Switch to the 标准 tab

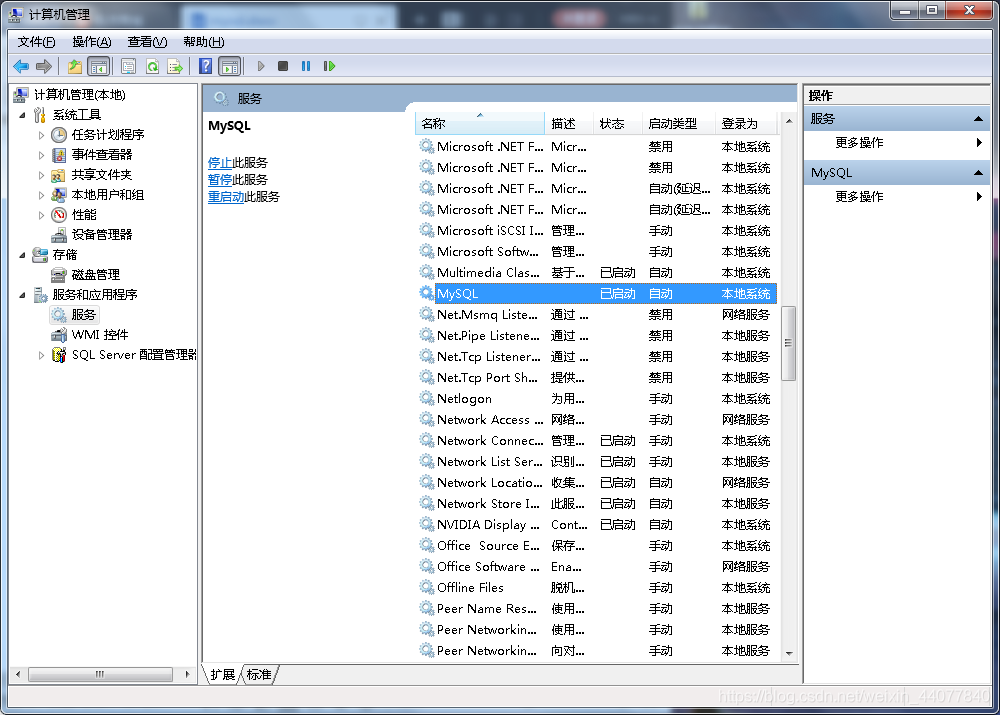[x=259, y=675]
